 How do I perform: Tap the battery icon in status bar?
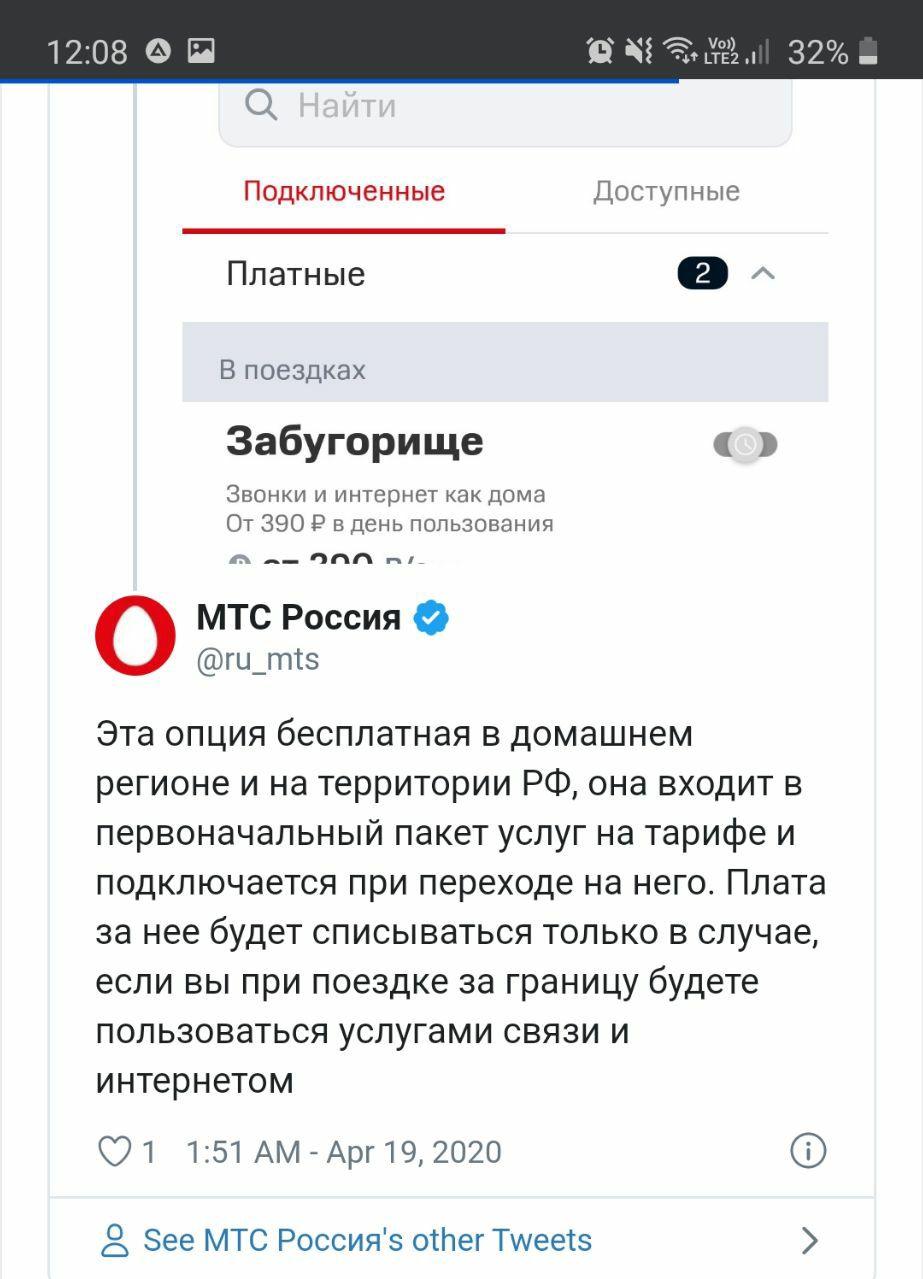(868, 50)
